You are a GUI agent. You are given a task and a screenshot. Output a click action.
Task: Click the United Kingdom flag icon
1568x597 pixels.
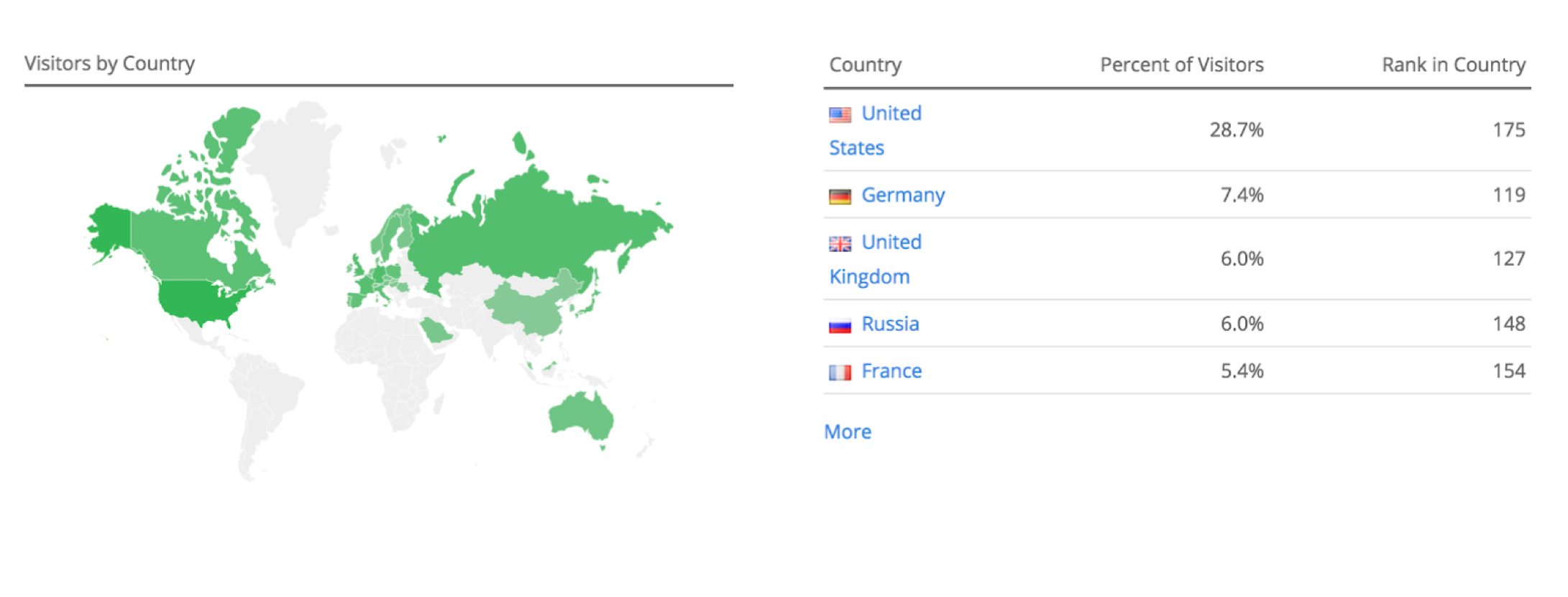[x=840, y=244]
